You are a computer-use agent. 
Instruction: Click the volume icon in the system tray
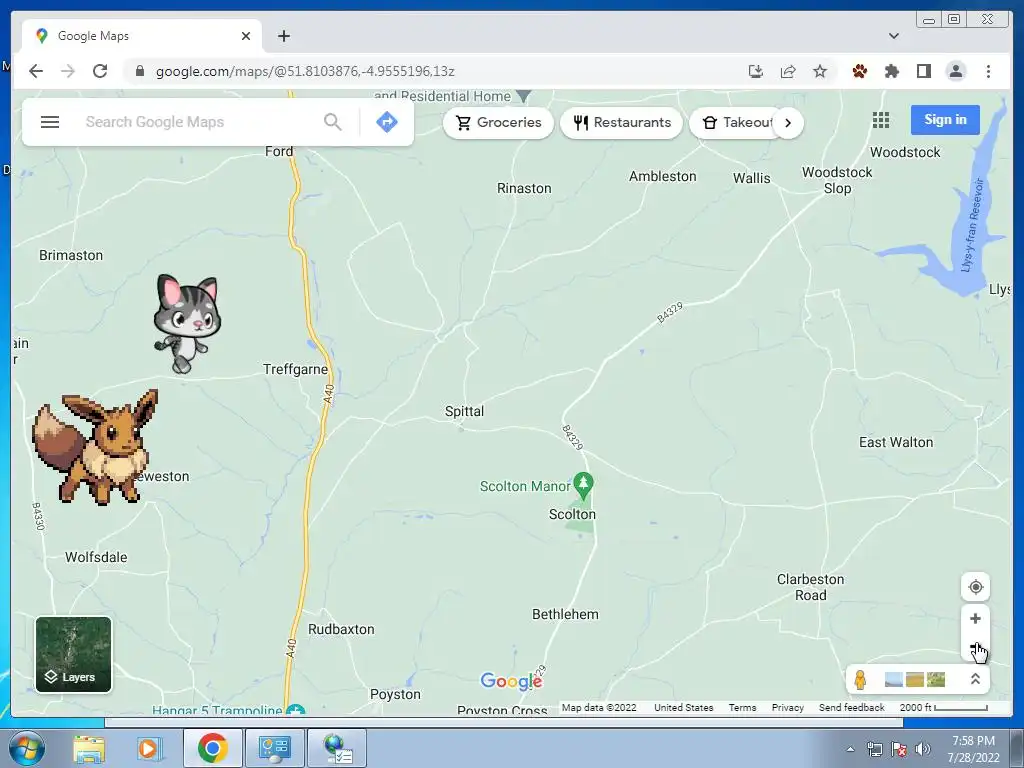[923, 749]
